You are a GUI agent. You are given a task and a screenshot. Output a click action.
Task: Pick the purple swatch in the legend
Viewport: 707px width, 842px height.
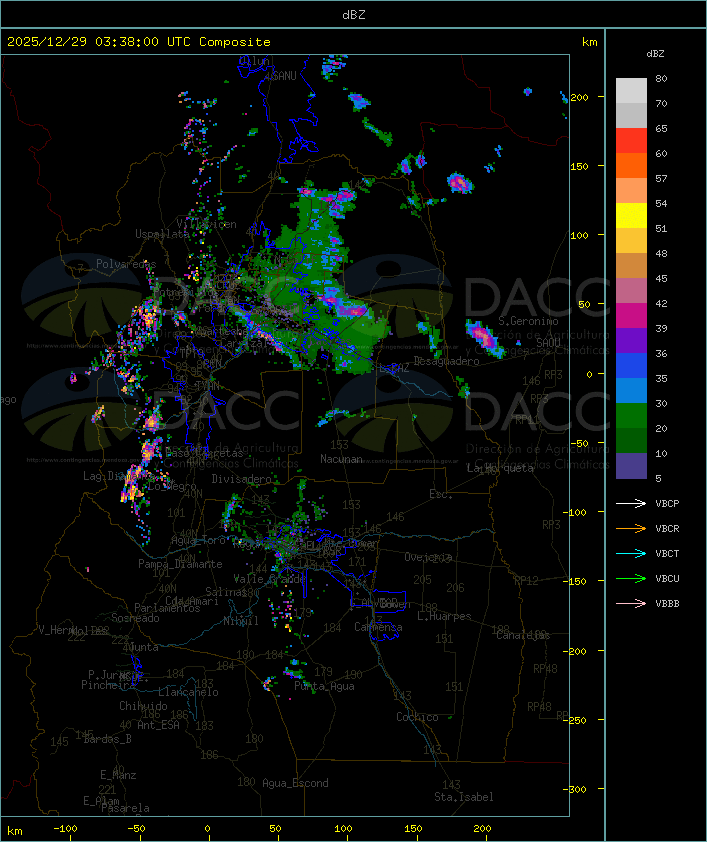click(x=631, y=340)
